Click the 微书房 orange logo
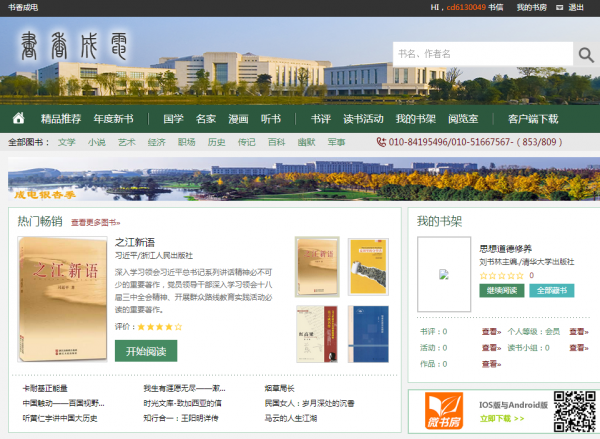Screen dimensions: 600x439 point(444,411)
